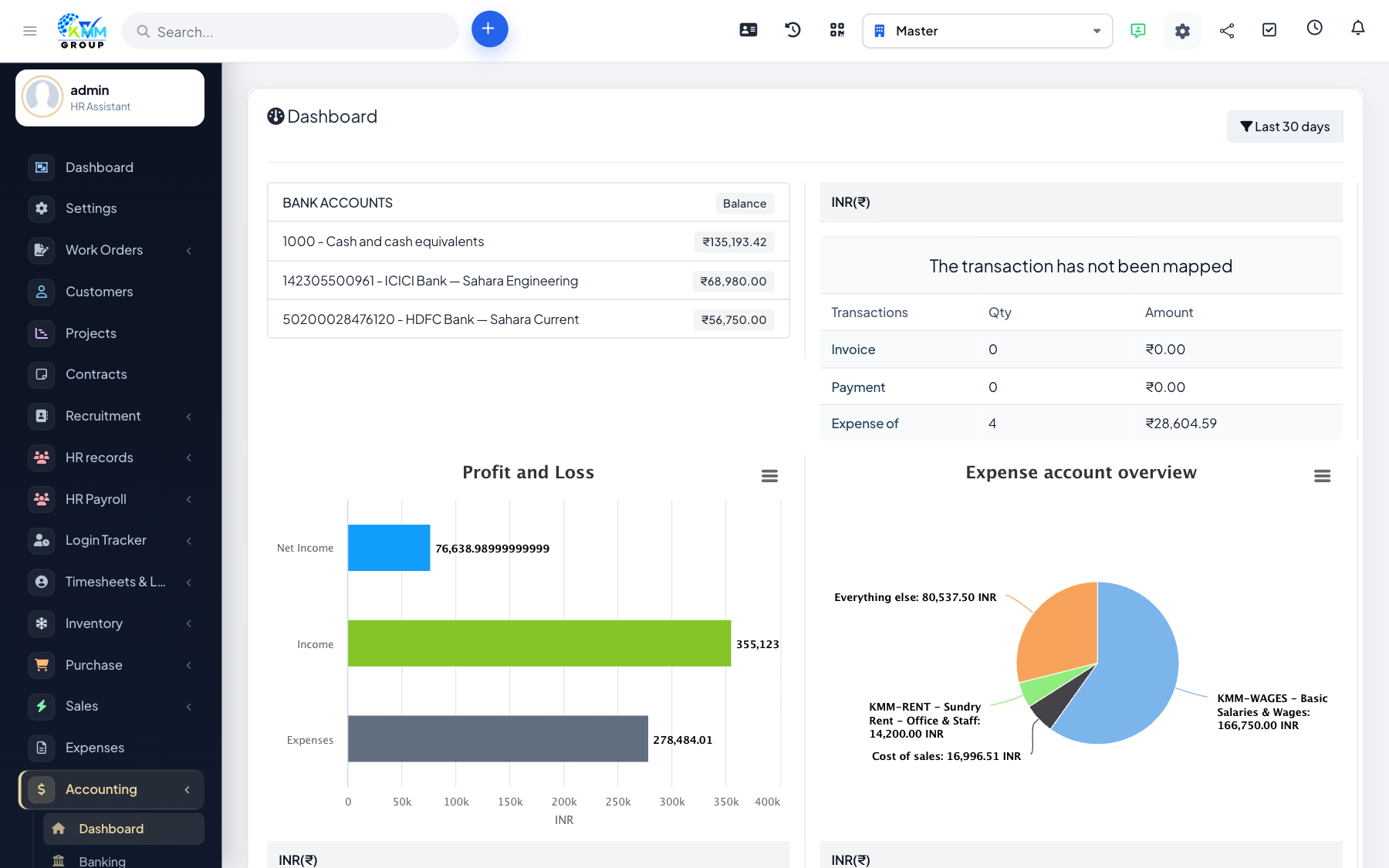Viewport: 1389px width, 868px height.
Task: Click the KMM Group logo
Action: tap(83, 31)
